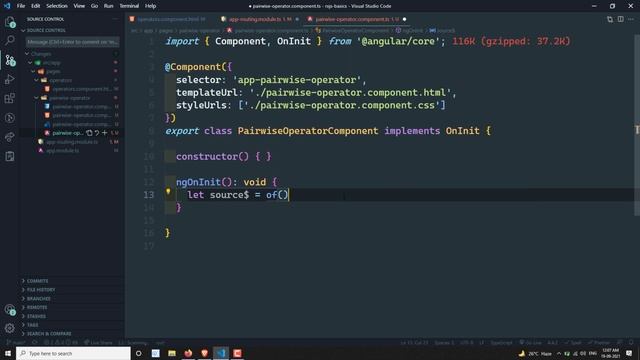
Task: Collapse the pairwise-operator folder in Changes
Action: click(71, 98)
